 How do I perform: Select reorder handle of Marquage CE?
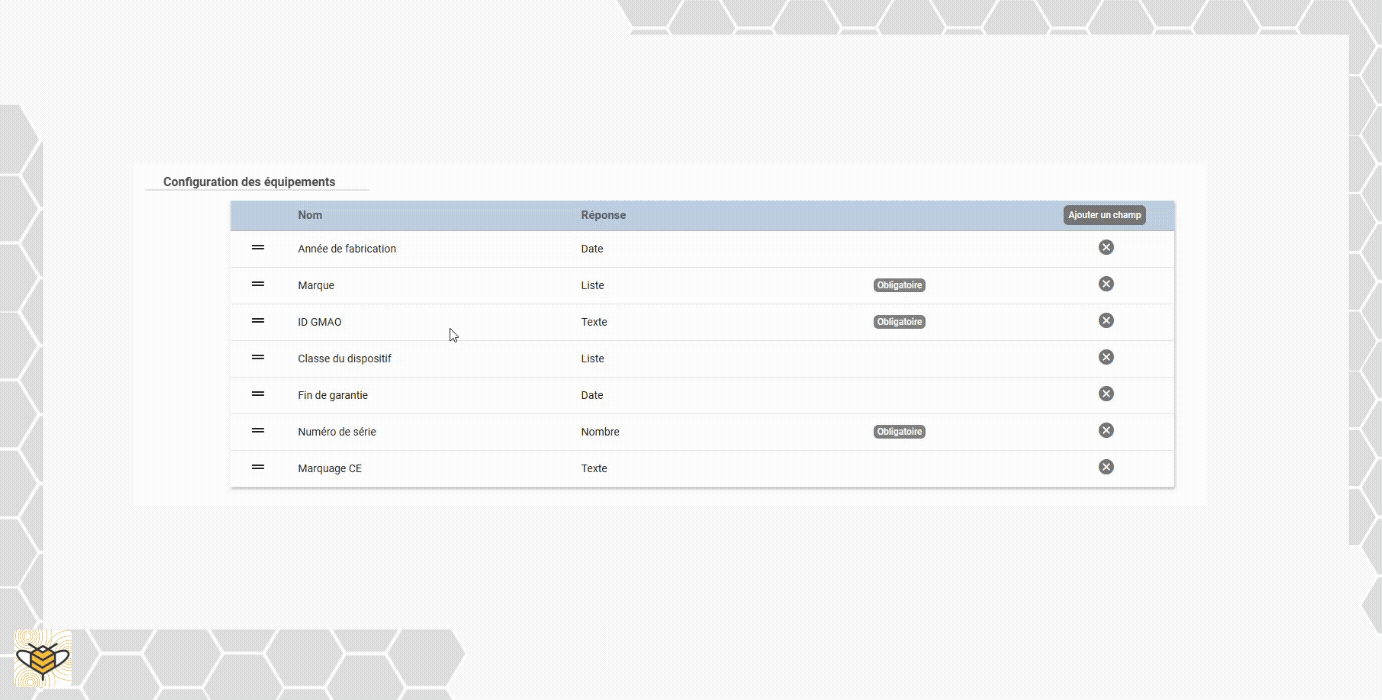pyautogui.click(x=258, y=467)
